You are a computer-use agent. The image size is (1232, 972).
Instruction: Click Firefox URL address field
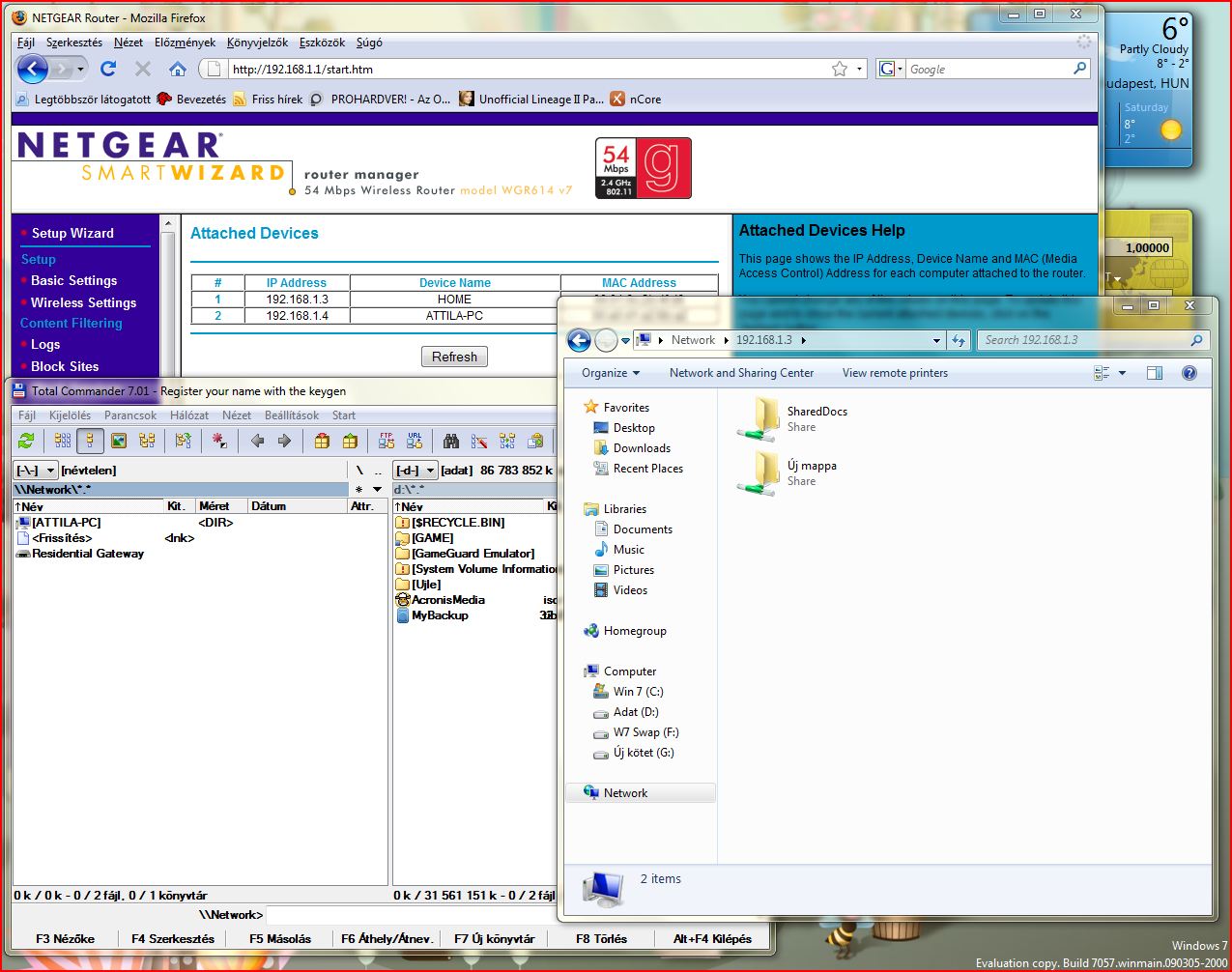[x=527, y=69]
